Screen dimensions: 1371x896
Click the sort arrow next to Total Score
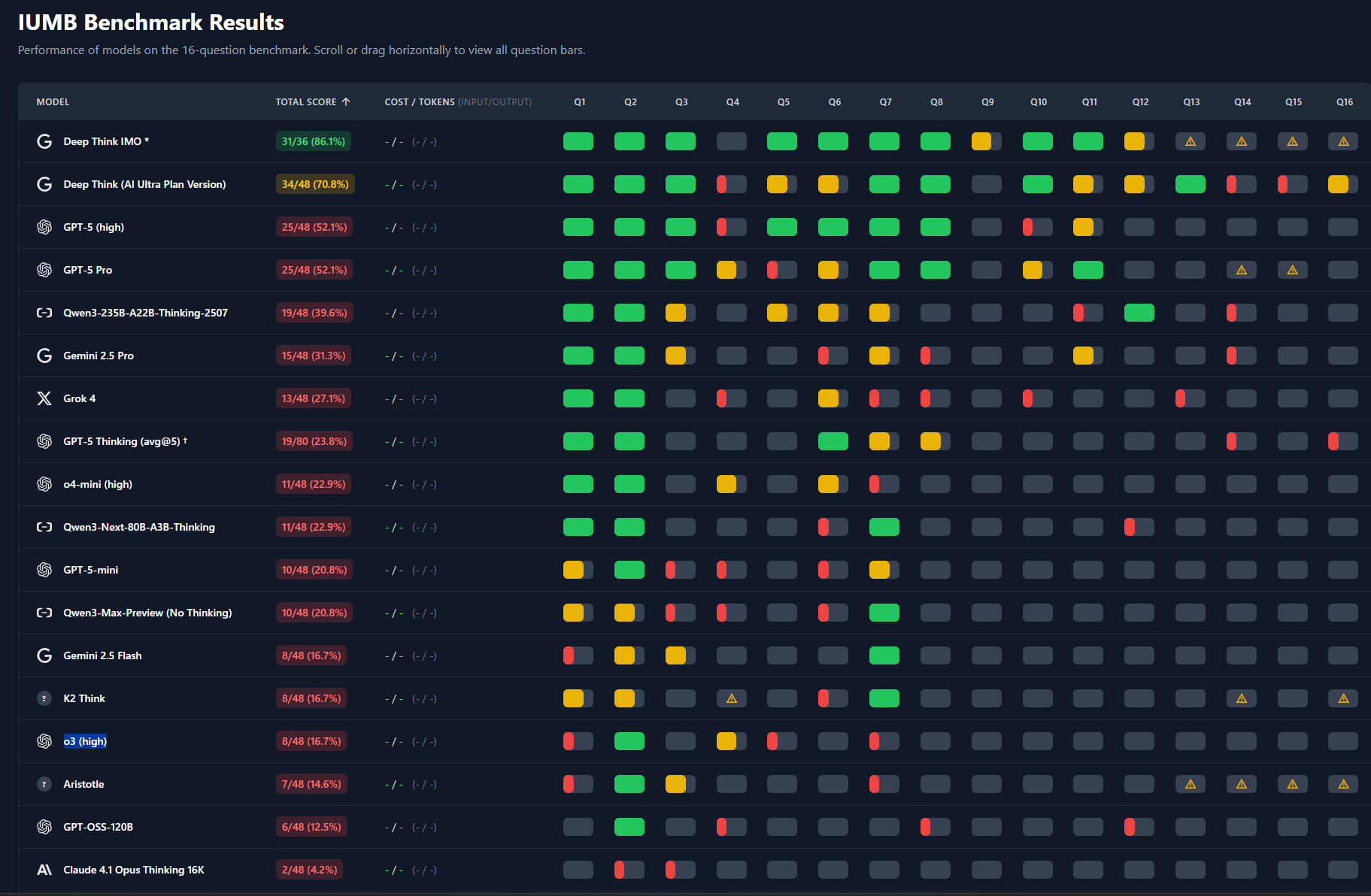[x=346, y=101]
